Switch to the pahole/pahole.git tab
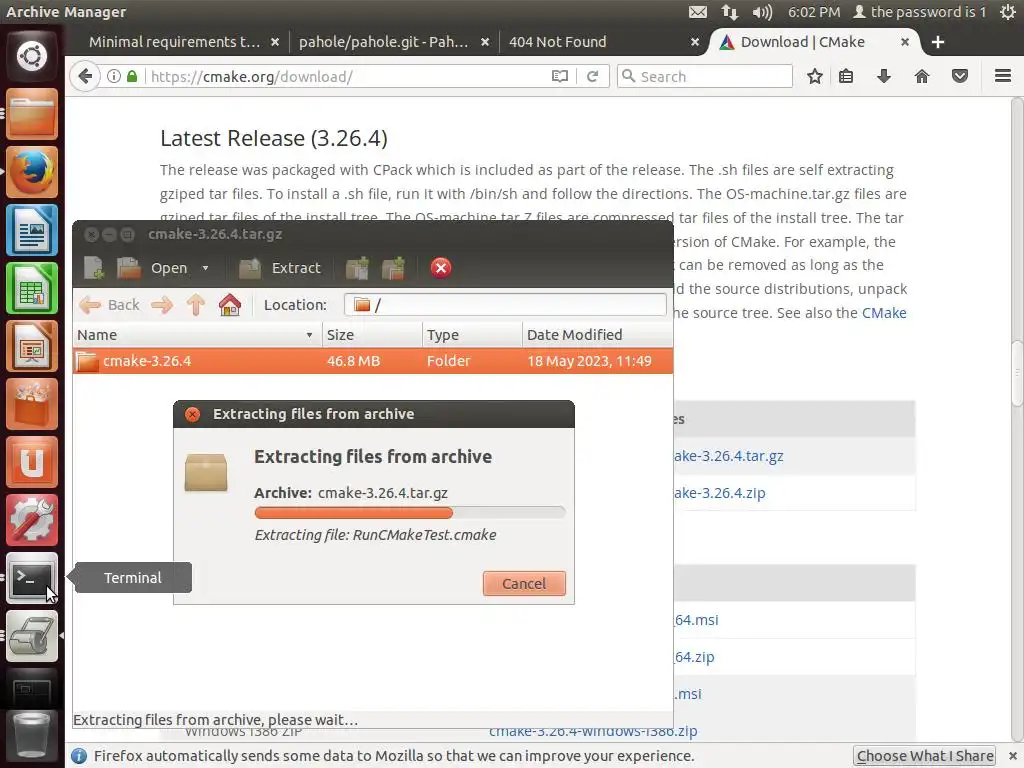 (x=383, y=42)
